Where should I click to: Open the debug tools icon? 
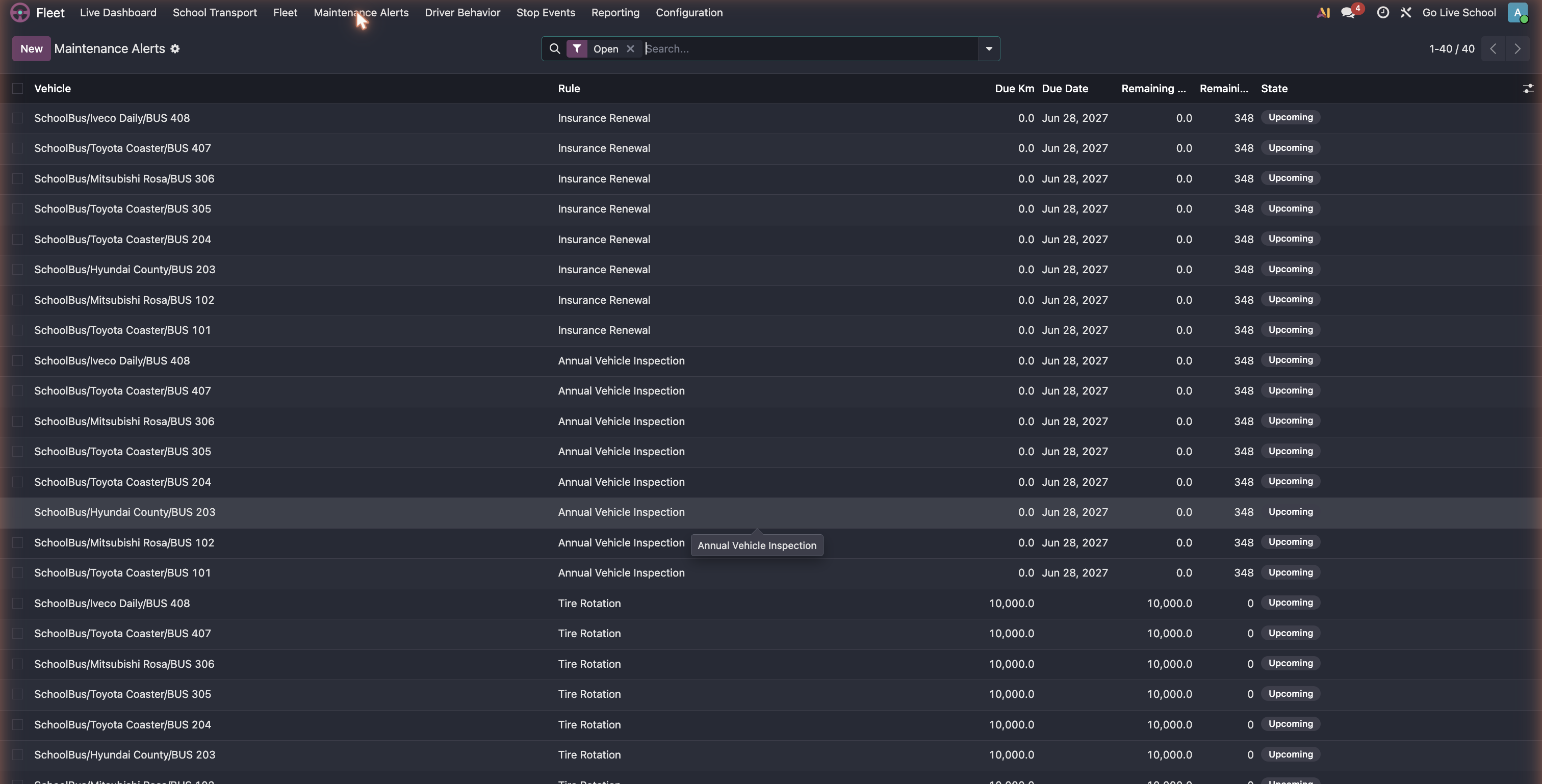(1405, 13)
